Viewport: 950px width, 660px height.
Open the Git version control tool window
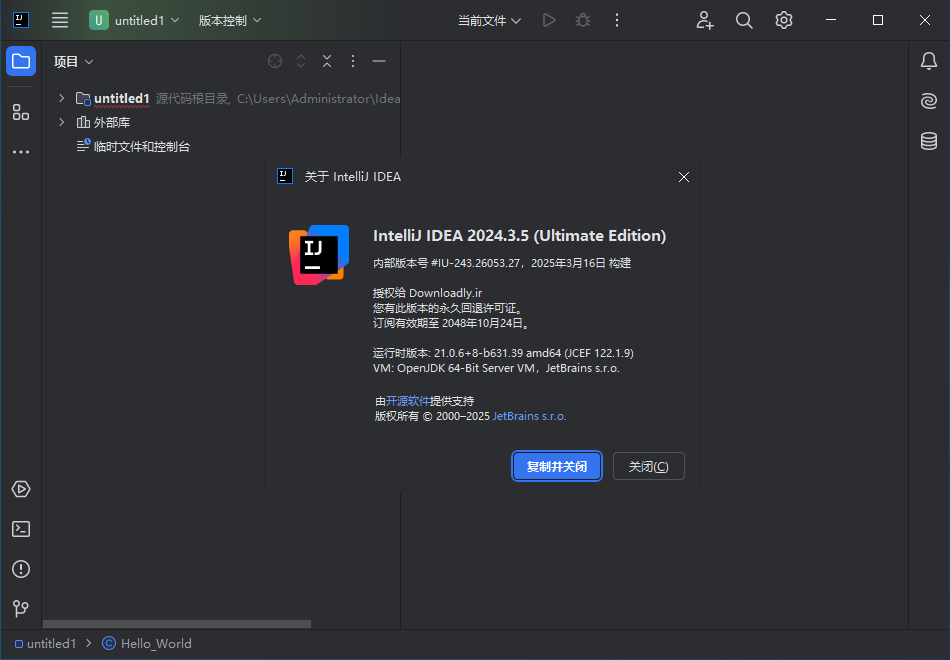point(21,608)
